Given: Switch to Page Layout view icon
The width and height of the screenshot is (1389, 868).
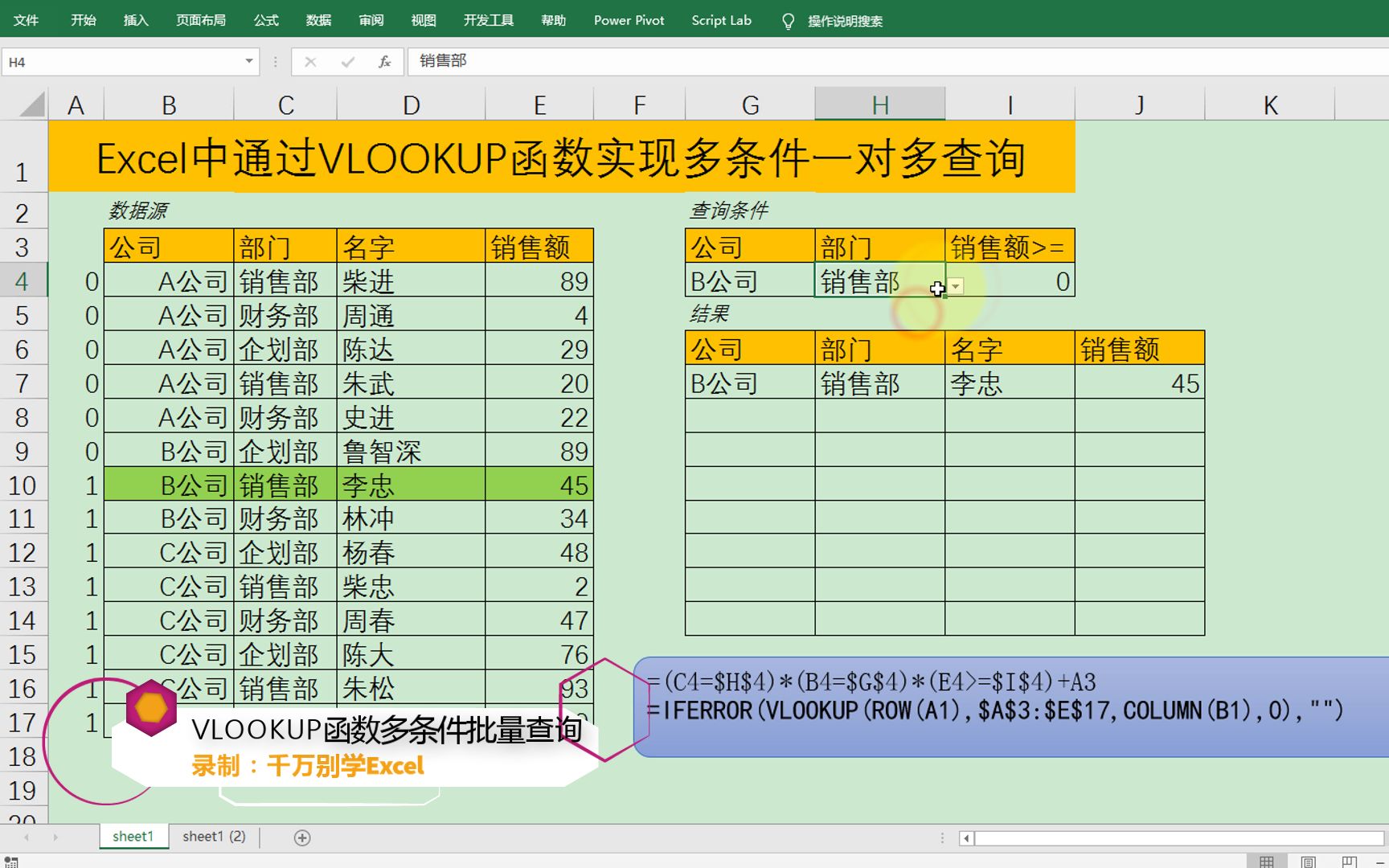Looking at the screenshot, I should [1309, 860].
